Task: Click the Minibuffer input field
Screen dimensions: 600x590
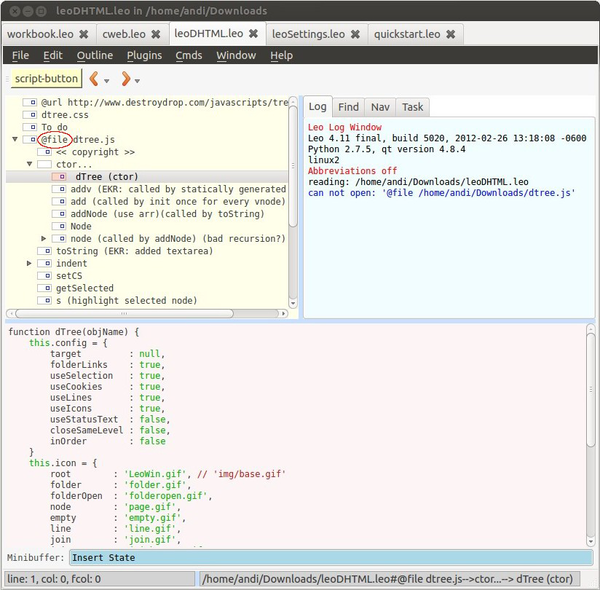Action: click(329, 557)
